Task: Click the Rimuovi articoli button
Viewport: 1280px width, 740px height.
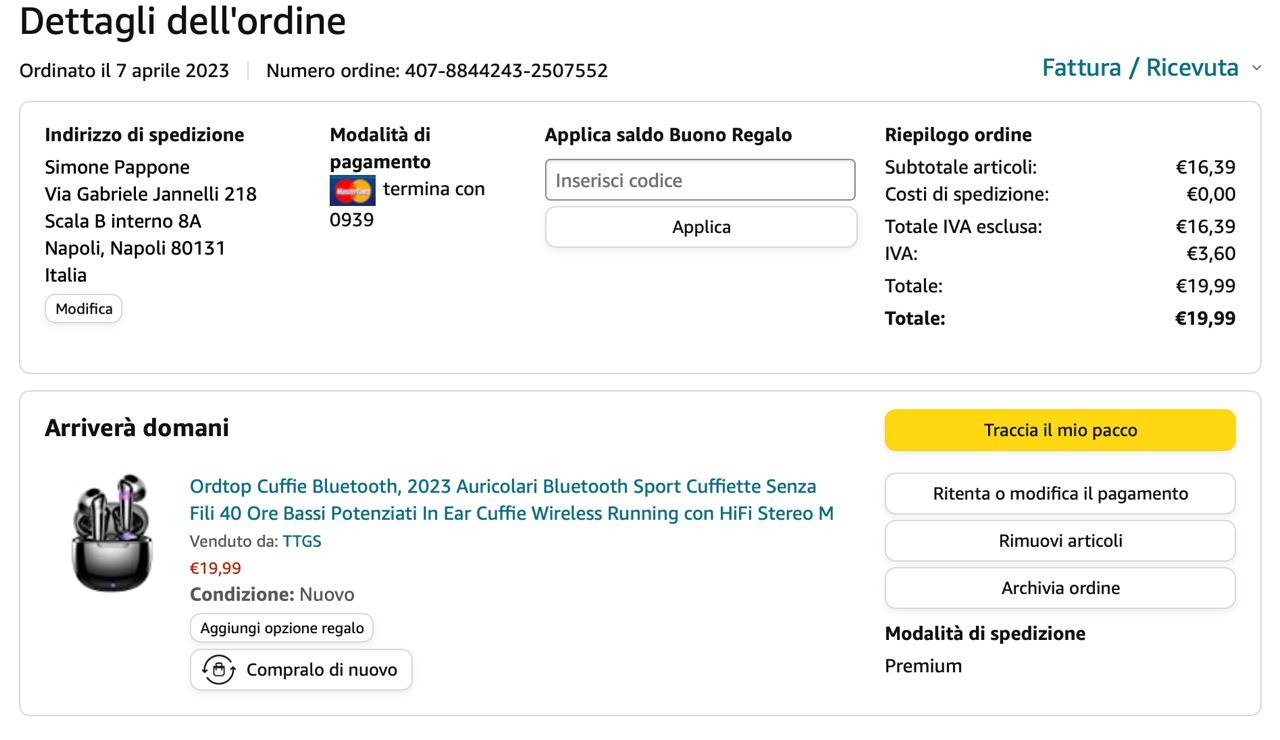Action: coord(1060,541)
